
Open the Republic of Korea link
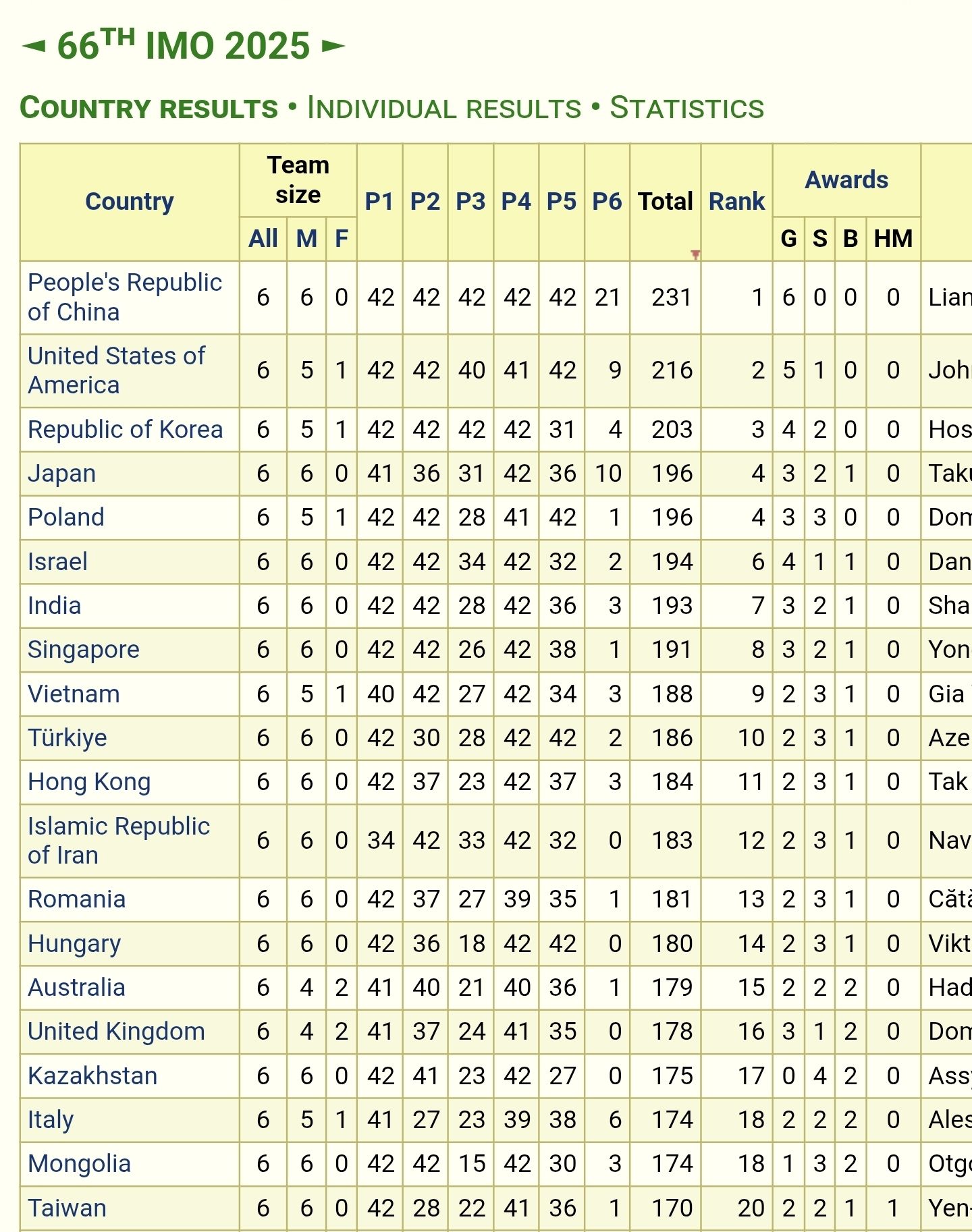[125, 430]
